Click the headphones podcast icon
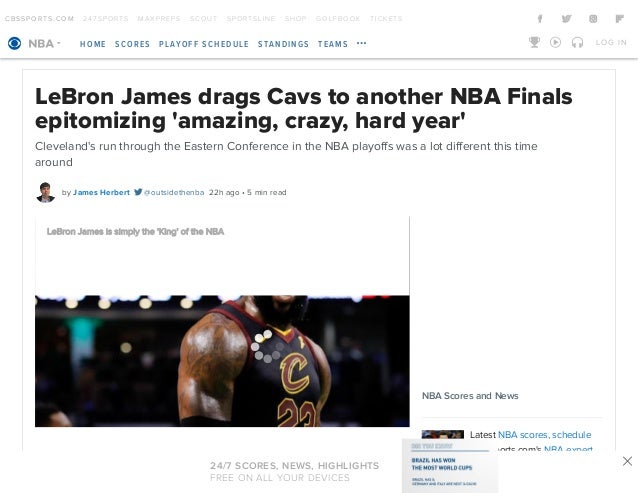 point(577,42)
